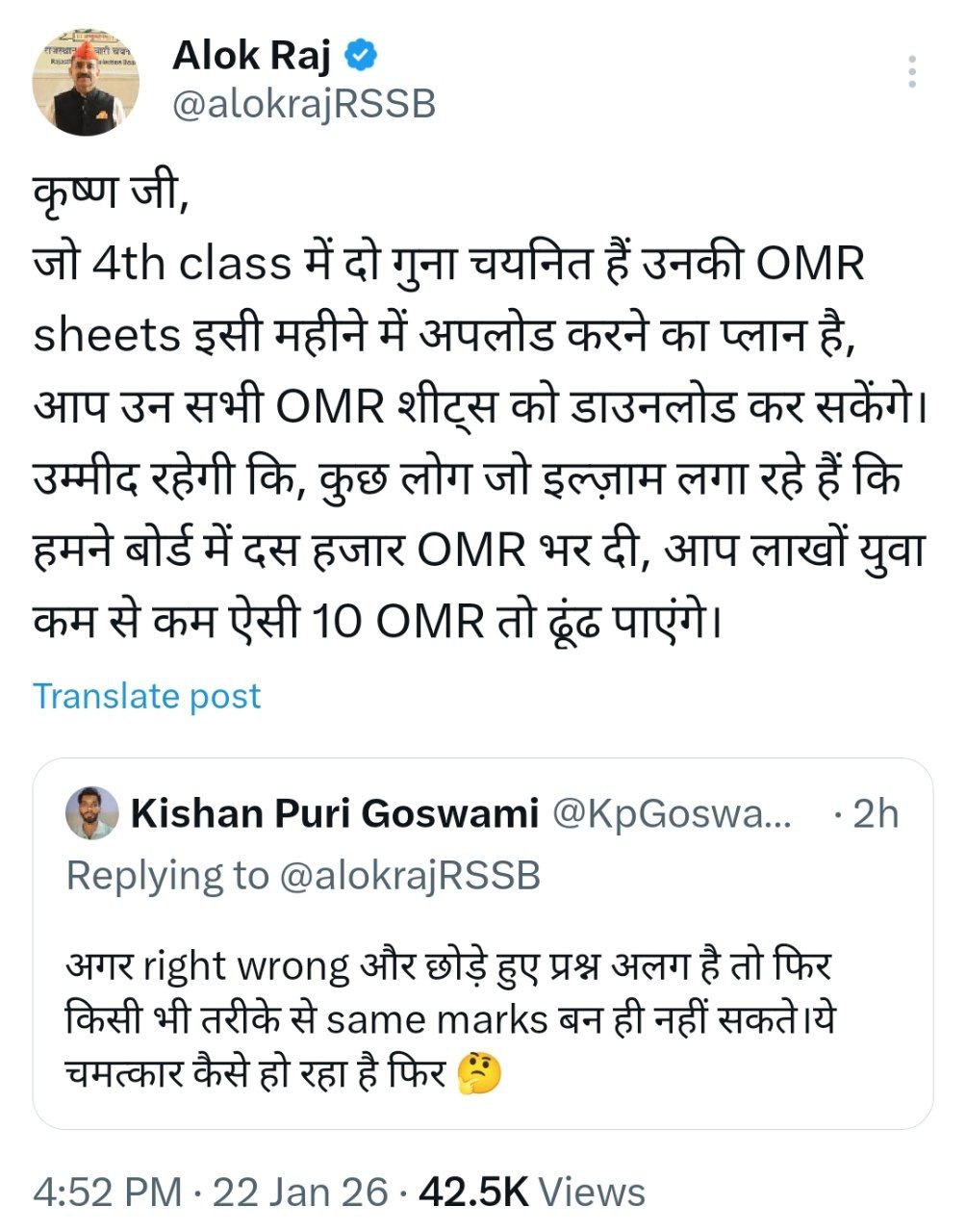Click the blue verified badge
966x1232 pixels.
click(360, 56)
